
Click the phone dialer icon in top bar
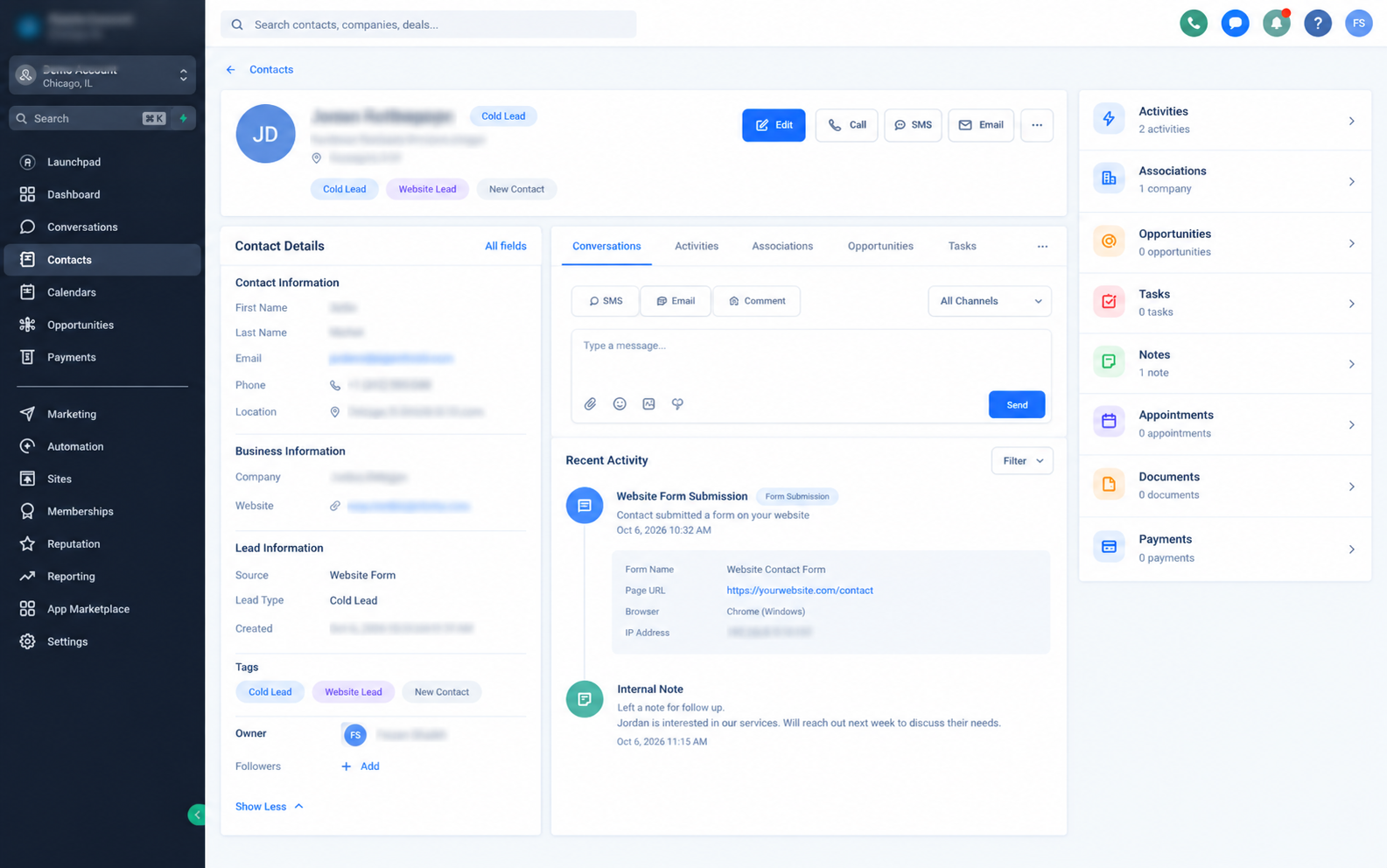1194,24
